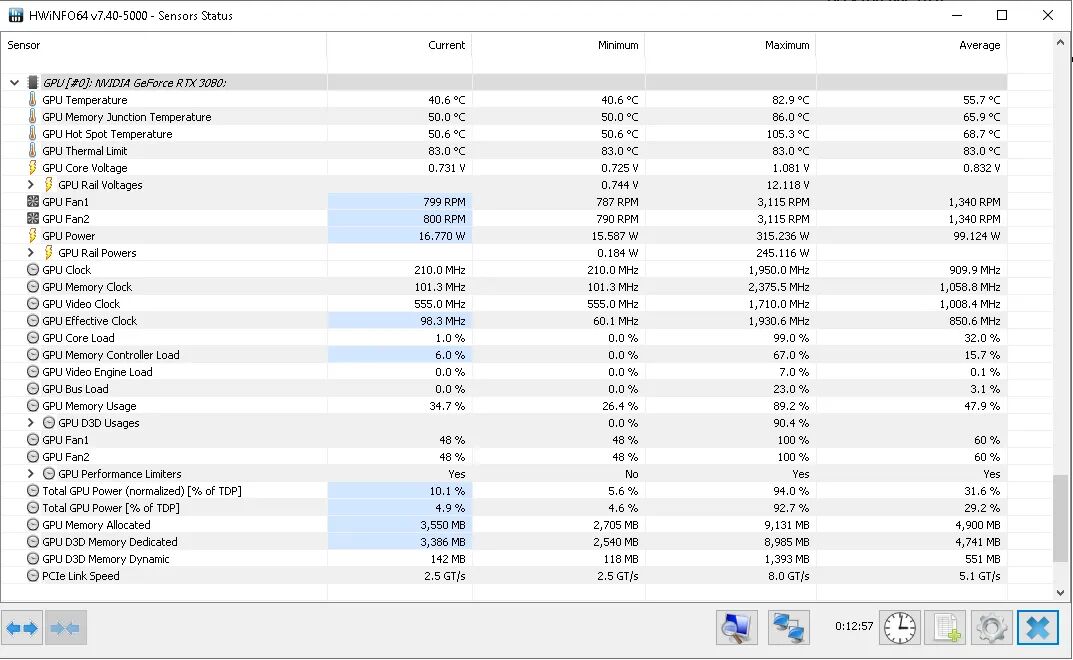1073x660 pixels.
Task: Expand the GPU Rail Voltages row
Action: pyautogui.click(x=31, y=185)
